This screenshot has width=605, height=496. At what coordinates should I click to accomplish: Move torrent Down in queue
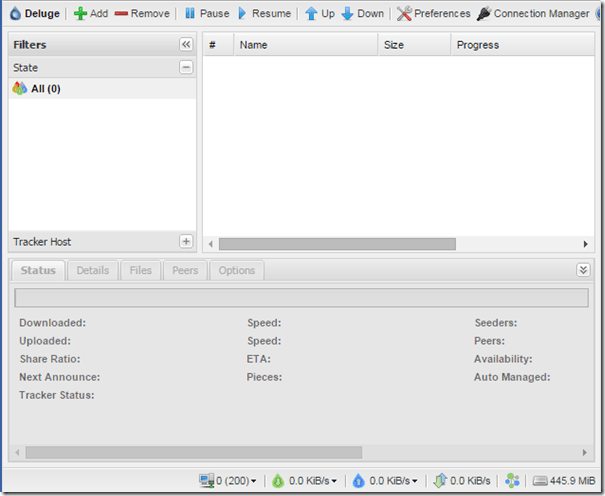tap(362, 13)
